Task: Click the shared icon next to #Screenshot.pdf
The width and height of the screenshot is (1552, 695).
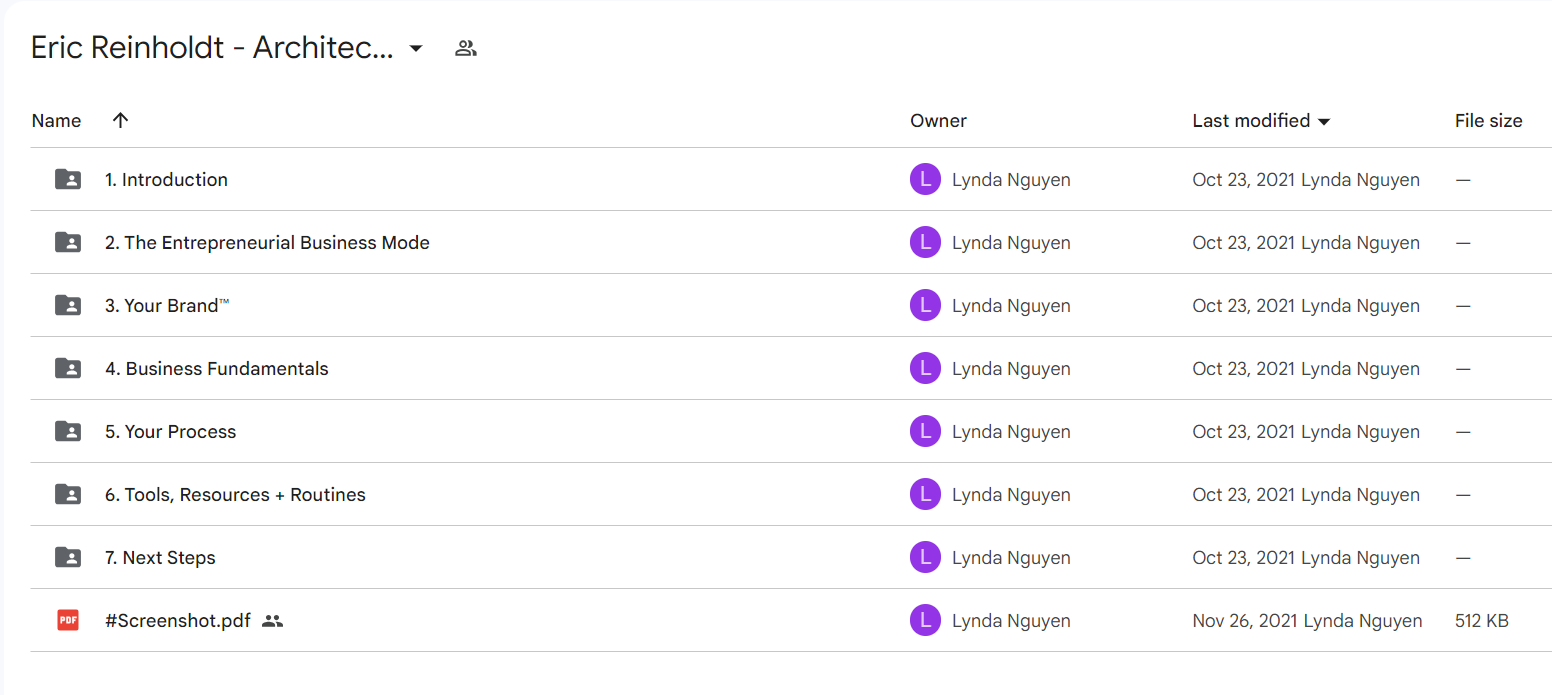Action: (272, 621)
